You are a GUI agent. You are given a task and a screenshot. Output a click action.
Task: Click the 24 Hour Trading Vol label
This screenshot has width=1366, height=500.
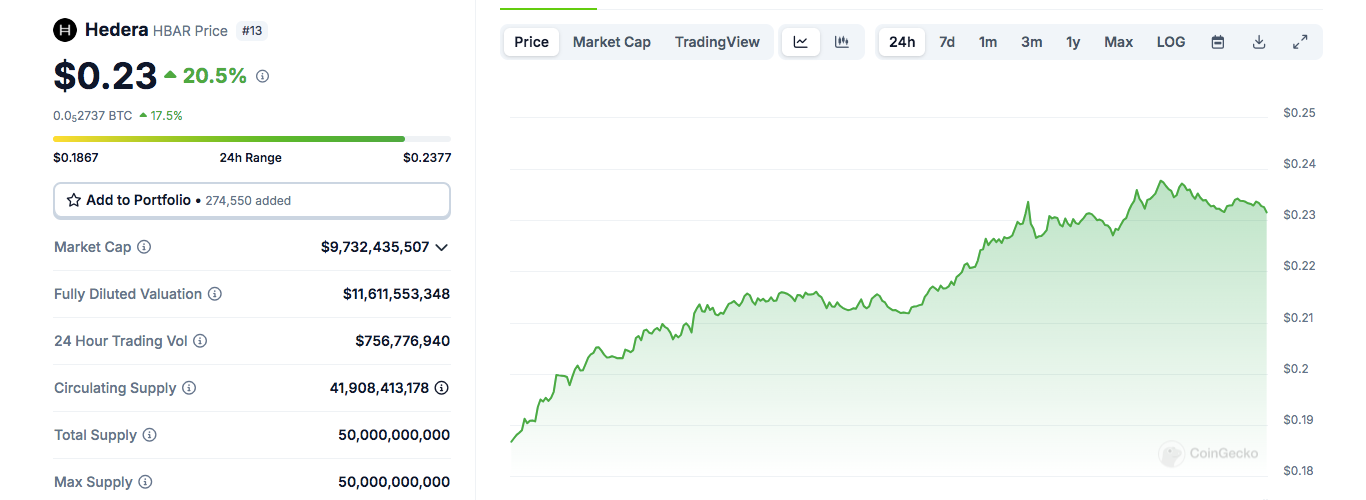coord(121,341)
